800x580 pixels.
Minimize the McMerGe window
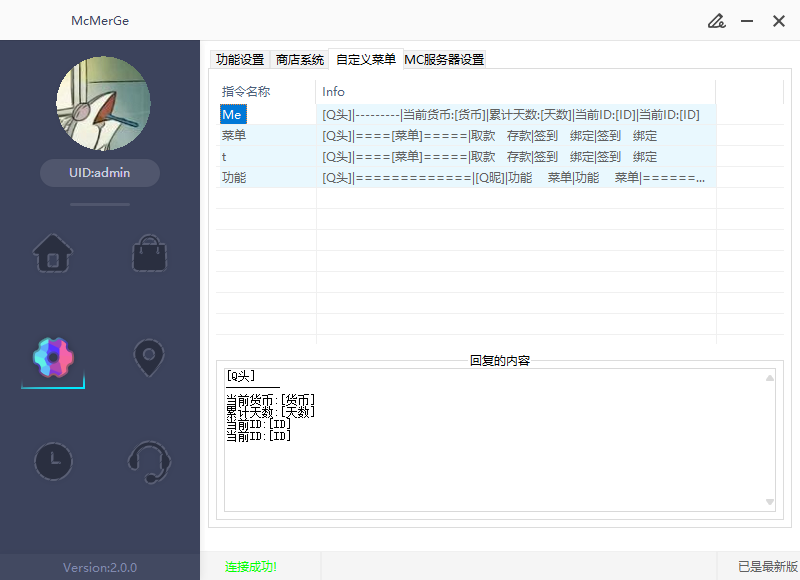pos(747,21)
